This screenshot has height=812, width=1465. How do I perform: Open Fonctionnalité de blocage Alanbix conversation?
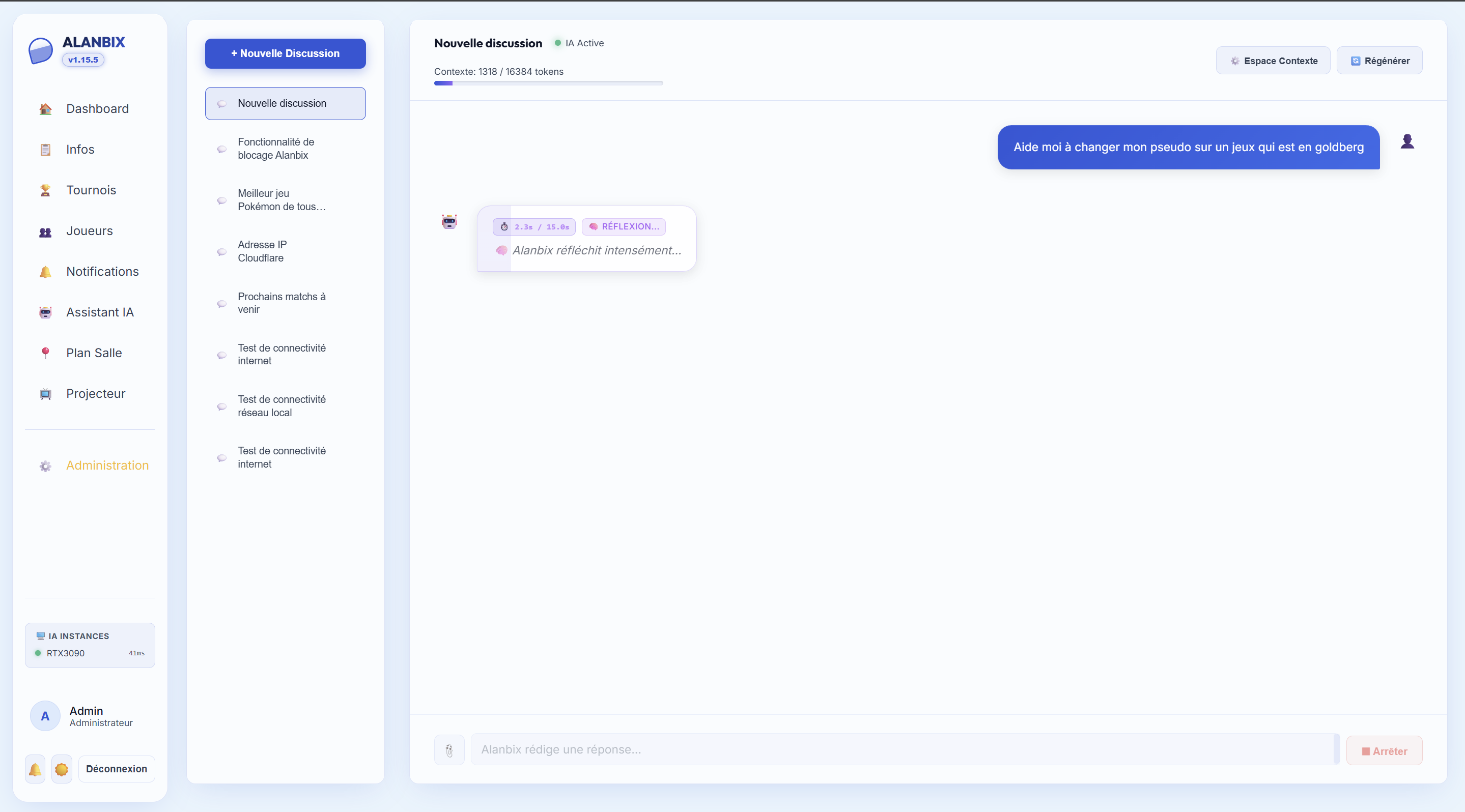[285, 149]
